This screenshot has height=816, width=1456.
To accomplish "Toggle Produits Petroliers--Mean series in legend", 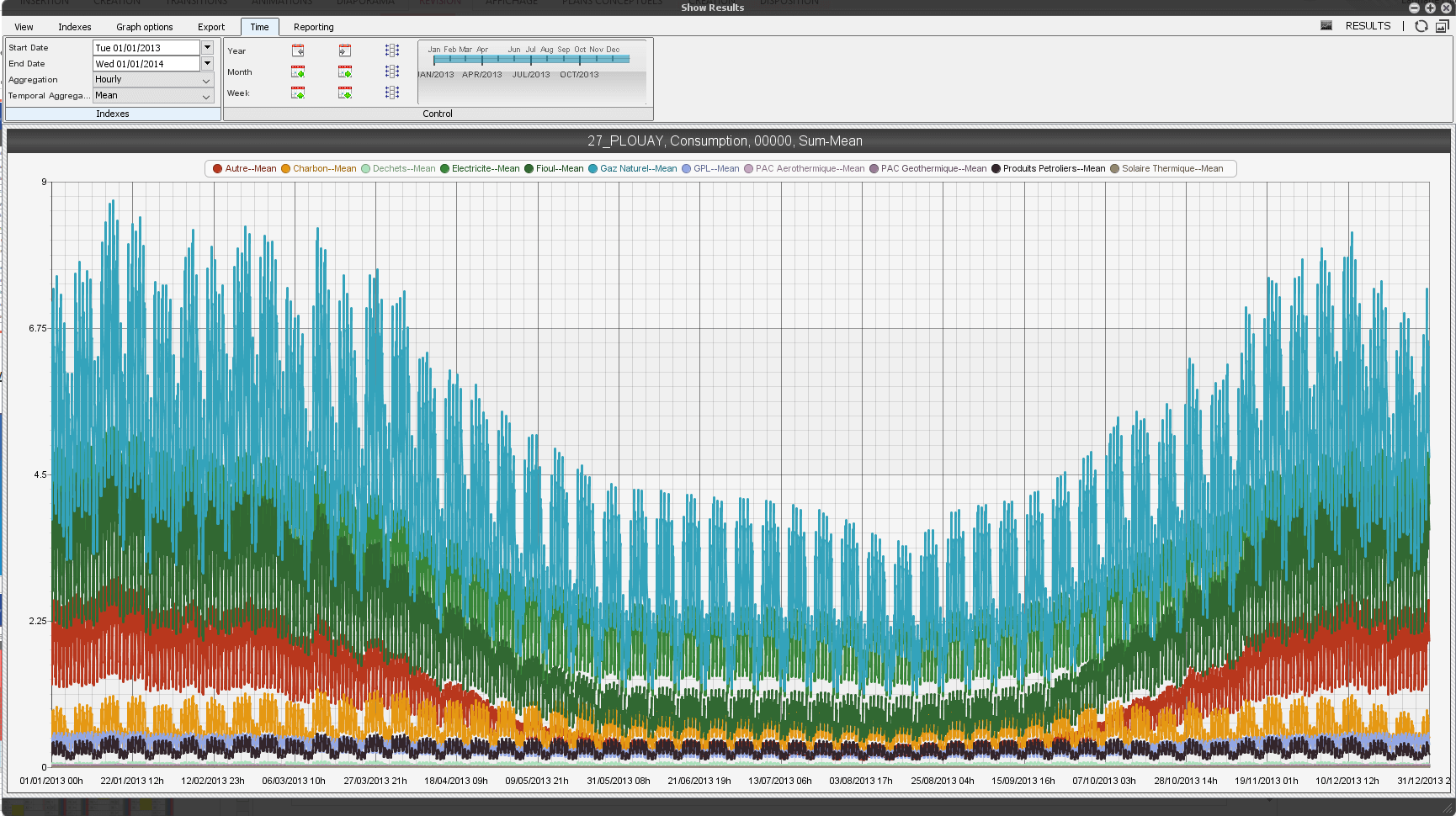I will click(x=1049, y=168).
